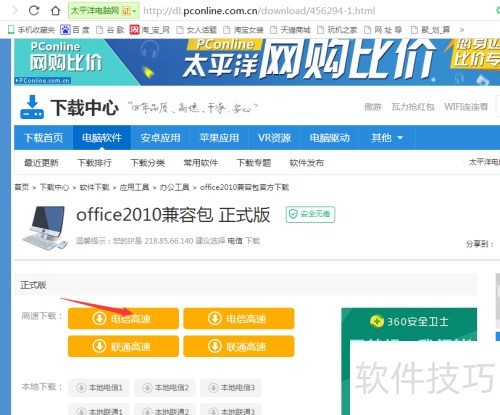This screenshot has height=415, width=500.
Task: Open the 手机收藏夹 bookmark
Action: coord(31,30)
